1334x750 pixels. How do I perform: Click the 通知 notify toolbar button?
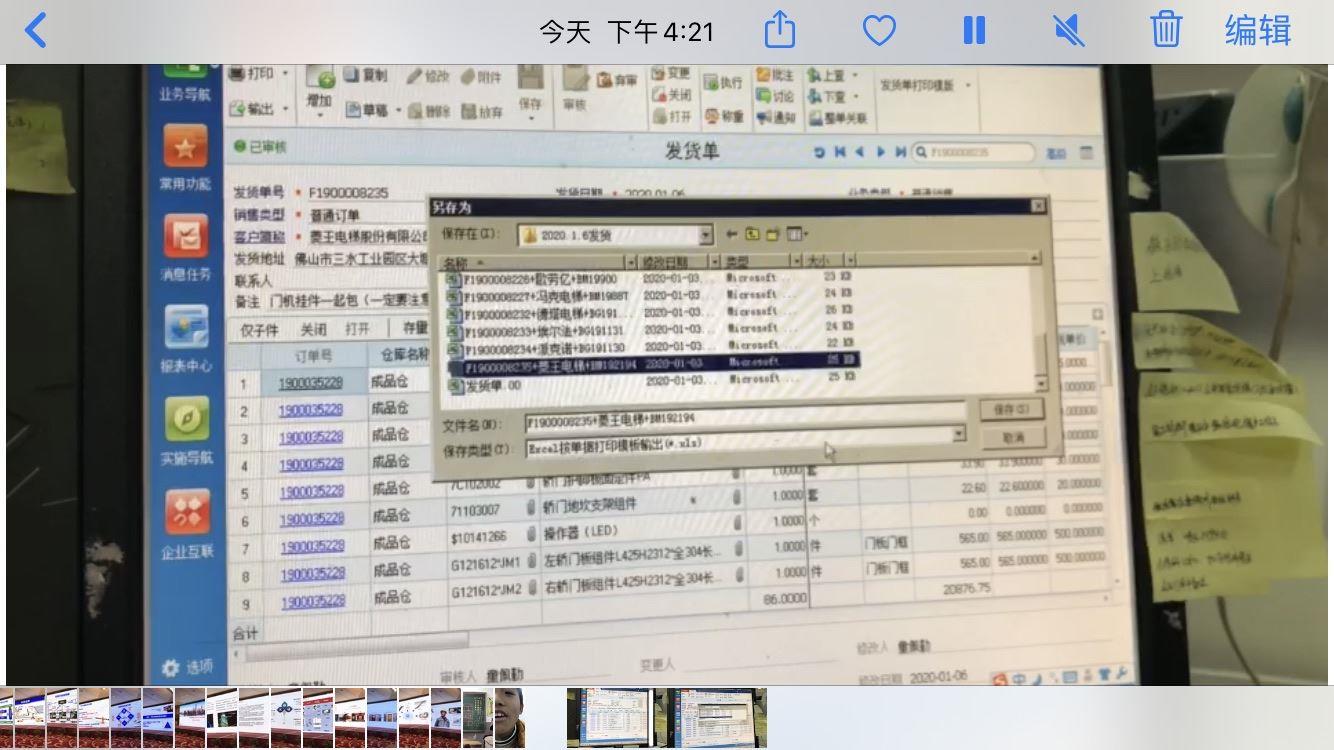[776, 117]
